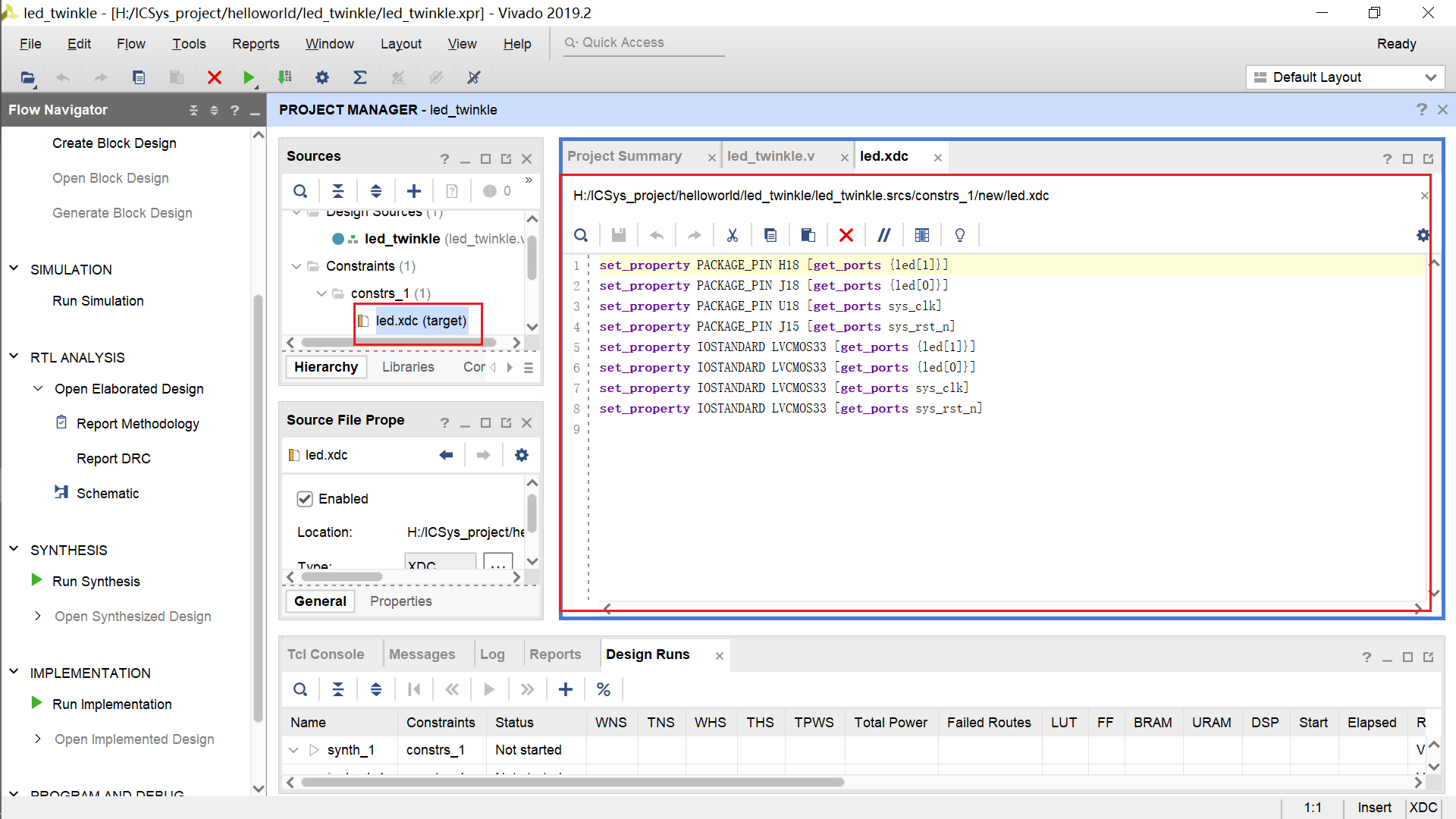Collapse the SYNTHESIS section

pos(14,549)
